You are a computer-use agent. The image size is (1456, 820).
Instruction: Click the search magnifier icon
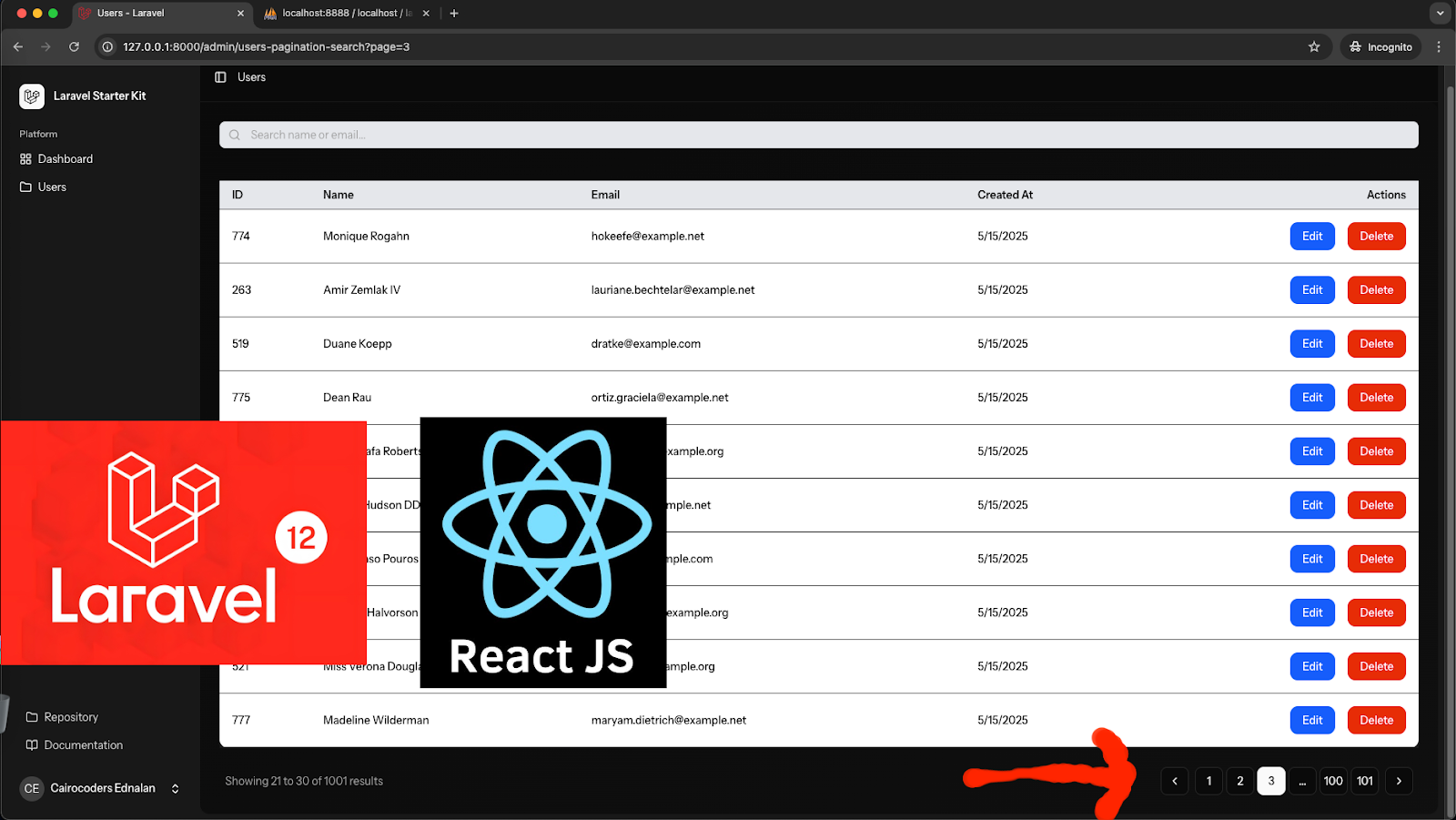click(235, 135)
